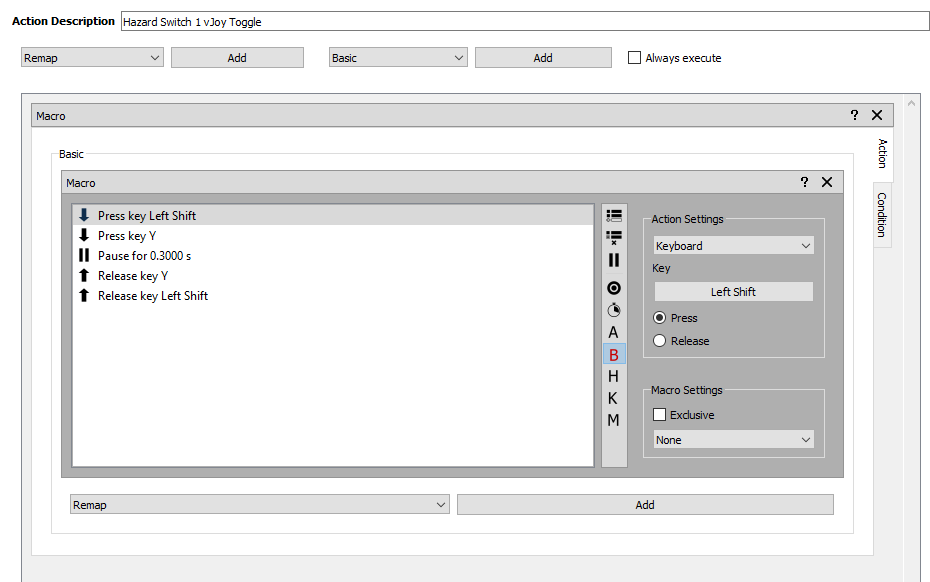Select 'Pause for 0.3000 s' macro row

[333, 256]
